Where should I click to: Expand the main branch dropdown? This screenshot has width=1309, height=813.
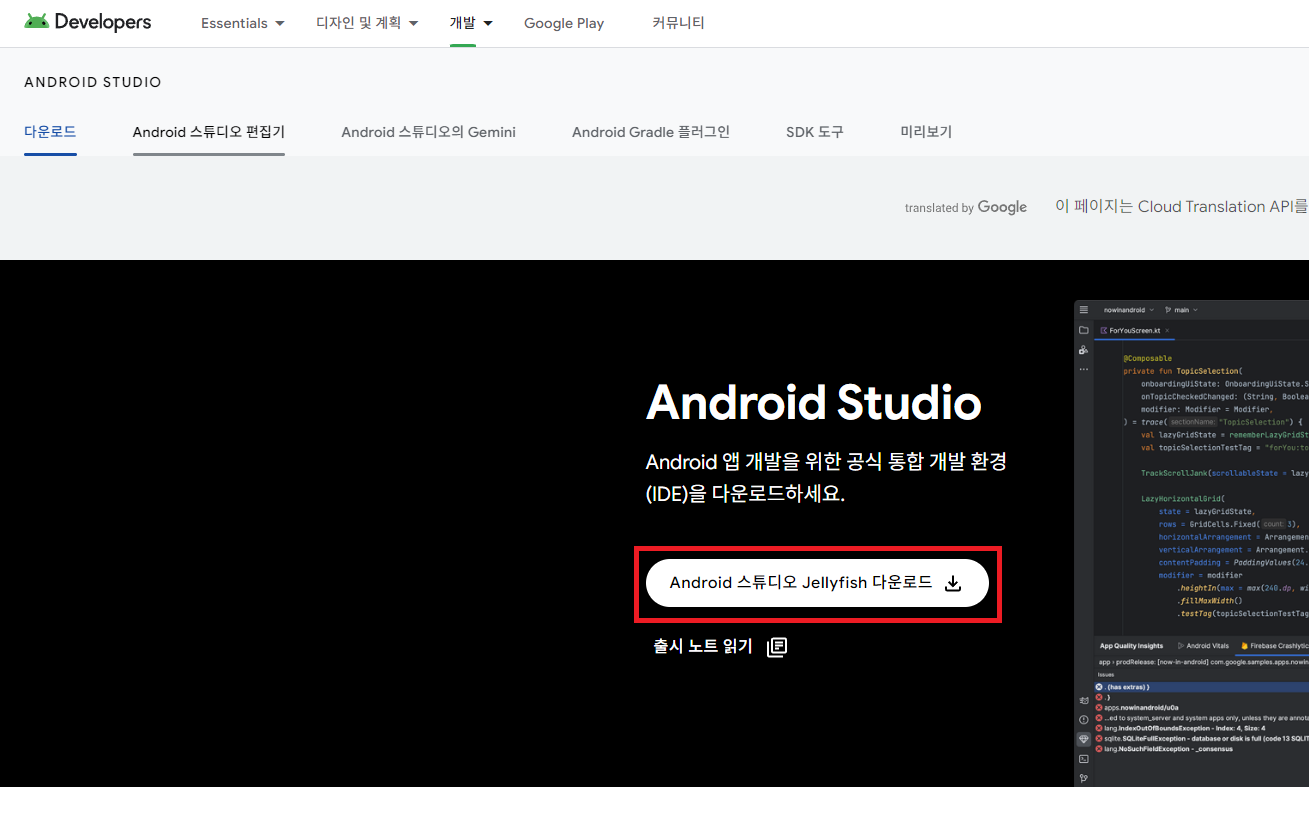[1183, 310]
